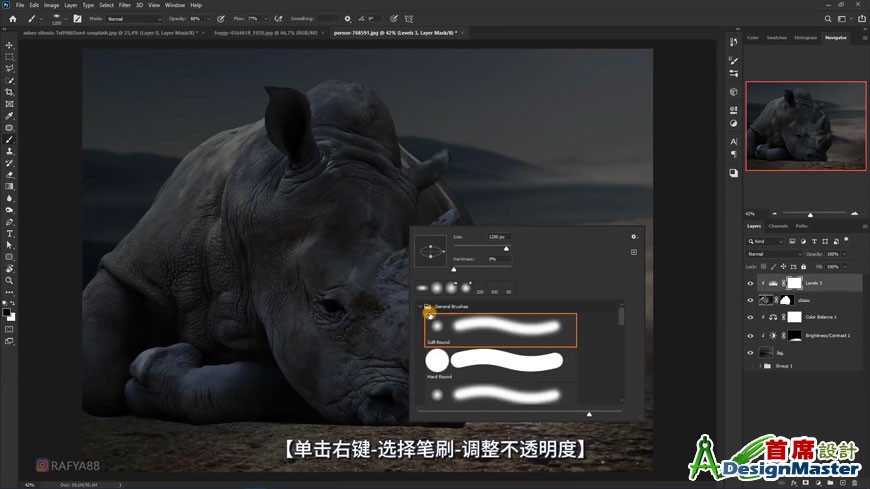Select the Zoom tool
Screen dimensions: 870x489
pos(9,280)
